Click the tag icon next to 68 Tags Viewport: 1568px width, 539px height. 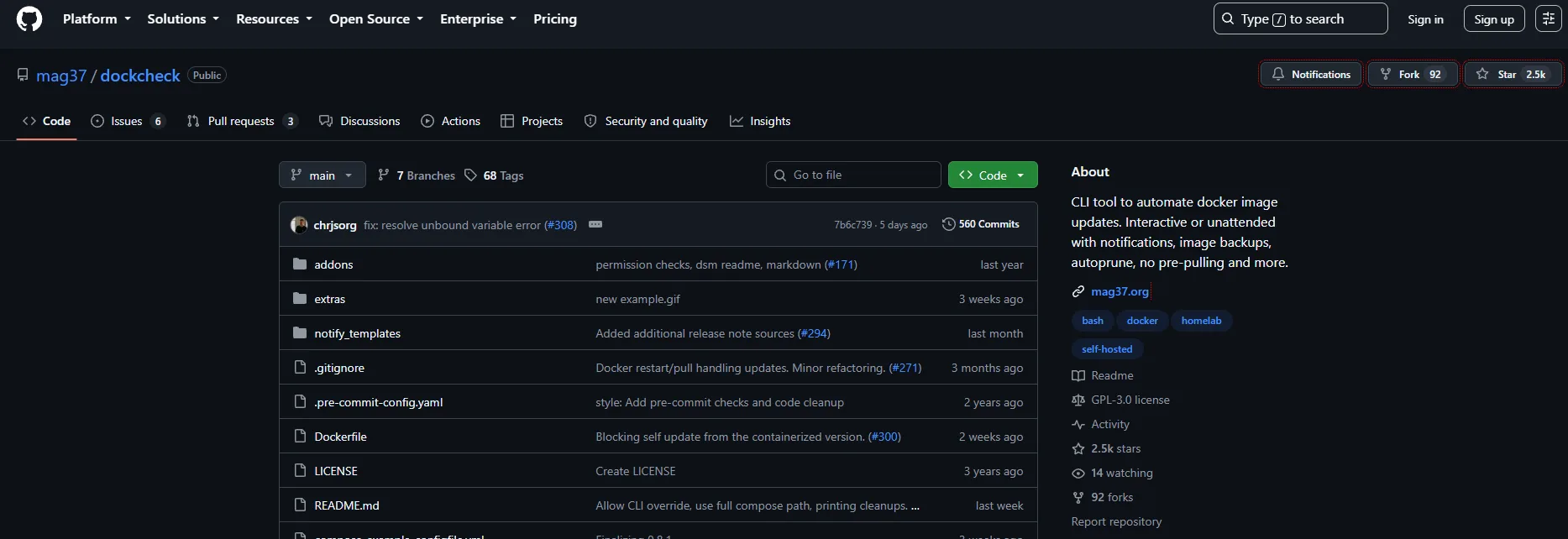(x=470, y=175)
